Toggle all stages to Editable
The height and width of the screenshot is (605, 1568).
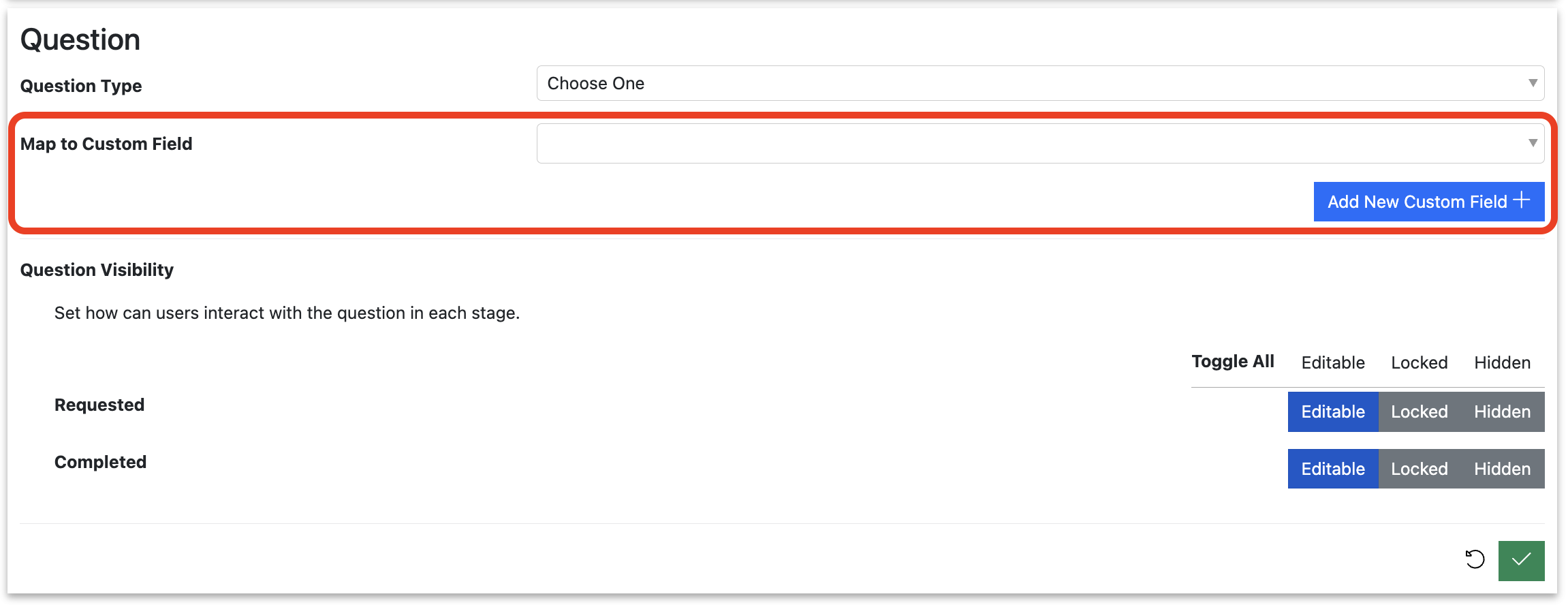(x=1333, y=362)
